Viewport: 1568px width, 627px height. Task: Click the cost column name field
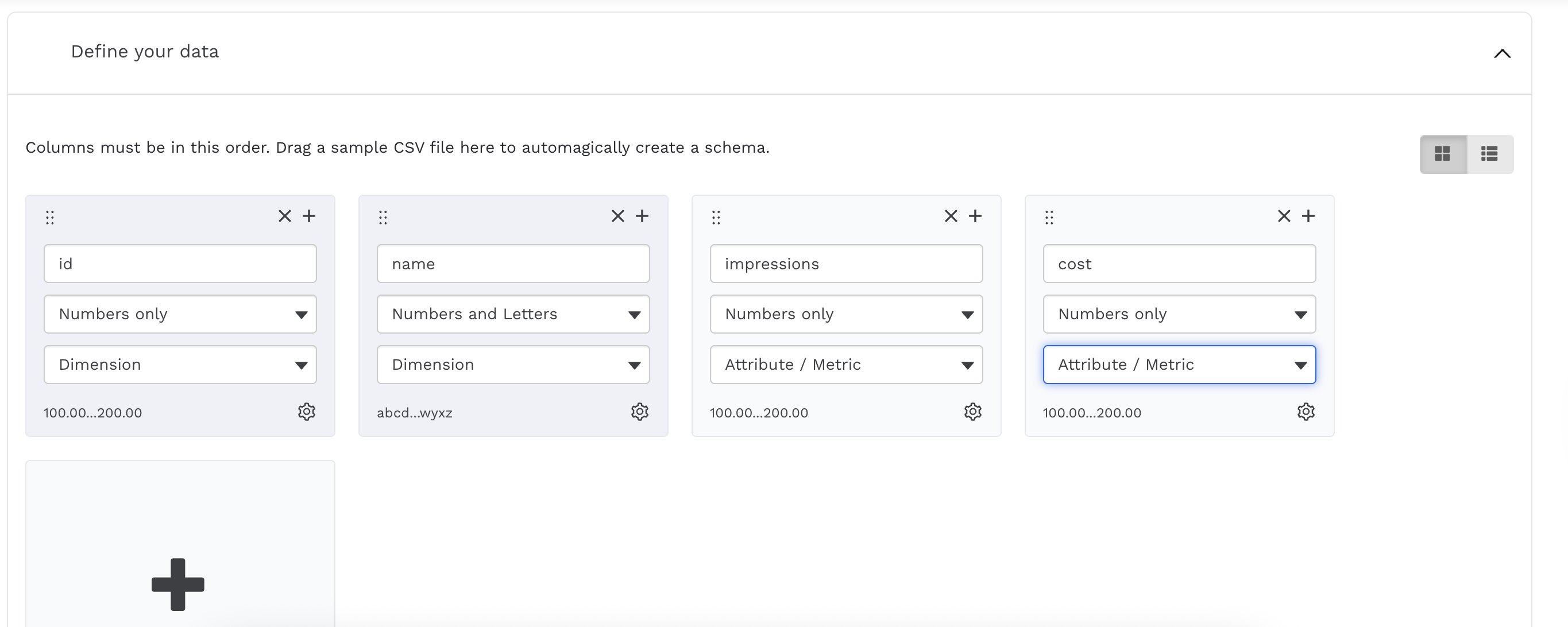pyautogui.click(x=1179, y=264)
